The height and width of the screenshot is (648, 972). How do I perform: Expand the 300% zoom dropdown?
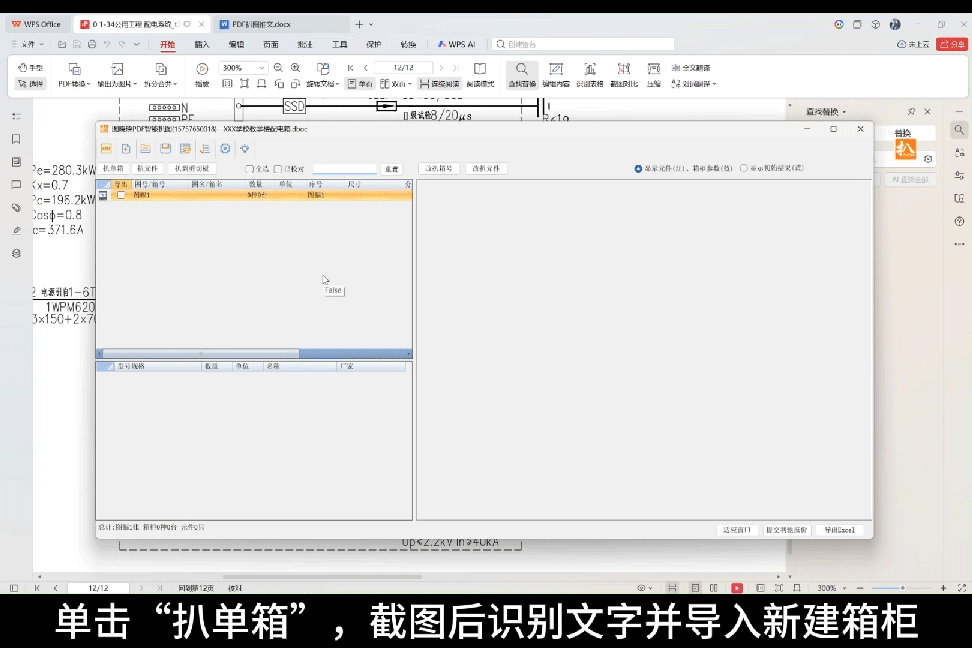tap(262, 68)
